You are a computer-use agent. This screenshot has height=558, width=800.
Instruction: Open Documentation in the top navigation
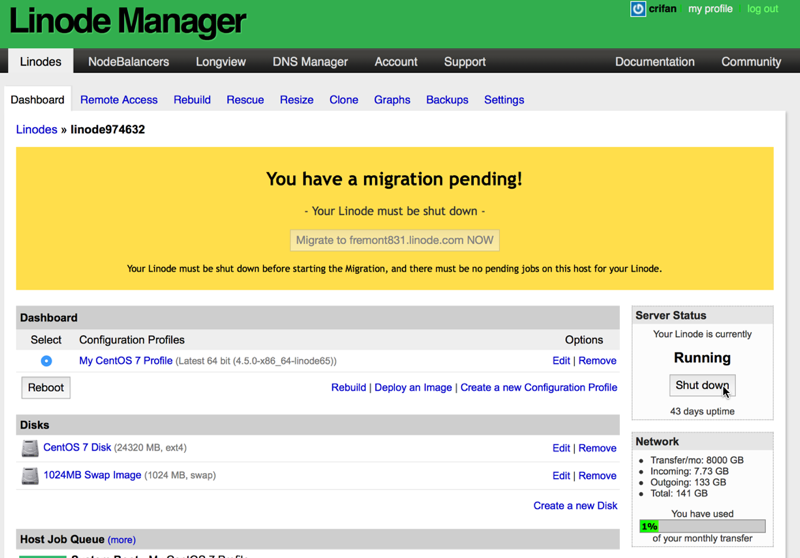point(655,62)
